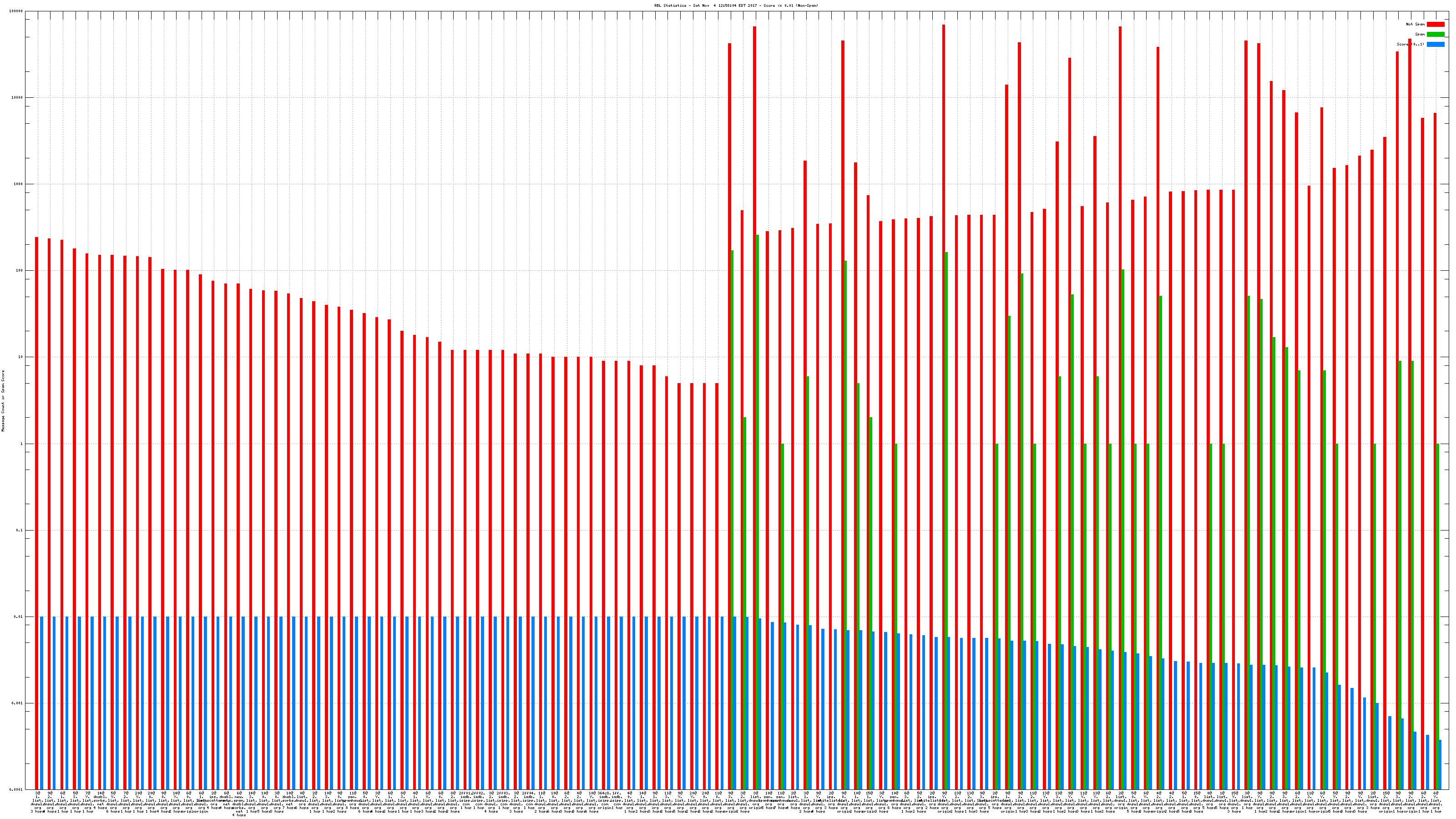Click the 1 y-axis tick label
The image size is (1456, 819).
(22, 444)
